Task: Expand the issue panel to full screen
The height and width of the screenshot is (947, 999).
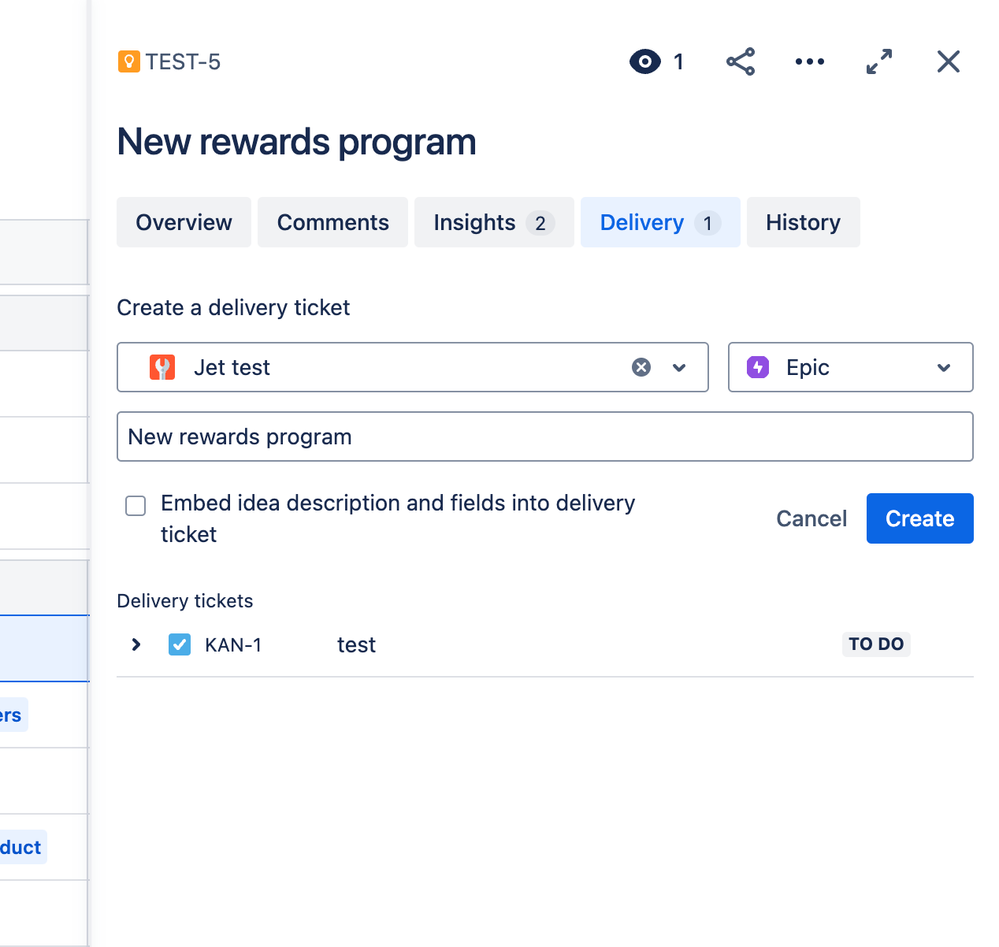Action: pyautogui.click(x=879, y=62)
